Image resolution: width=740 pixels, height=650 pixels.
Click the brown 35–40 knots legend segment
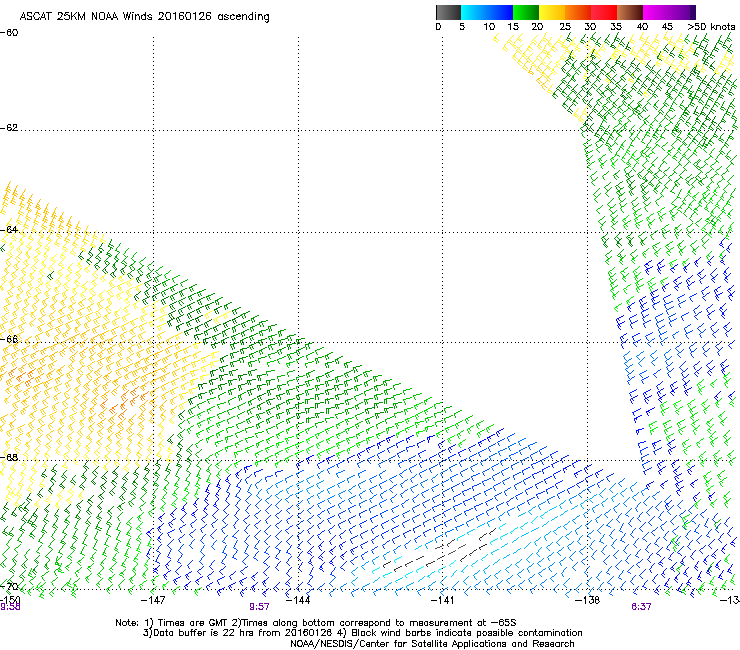point(630,12)
